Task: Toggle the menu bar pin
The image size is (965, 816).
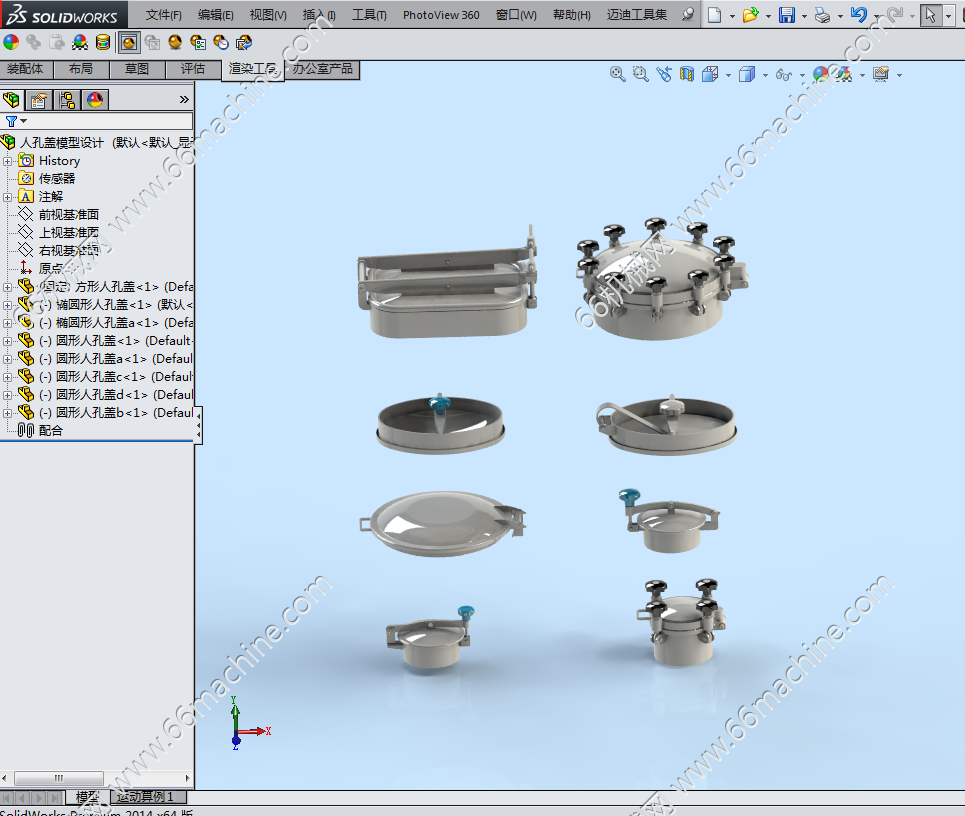Action: tap(688, 14)
